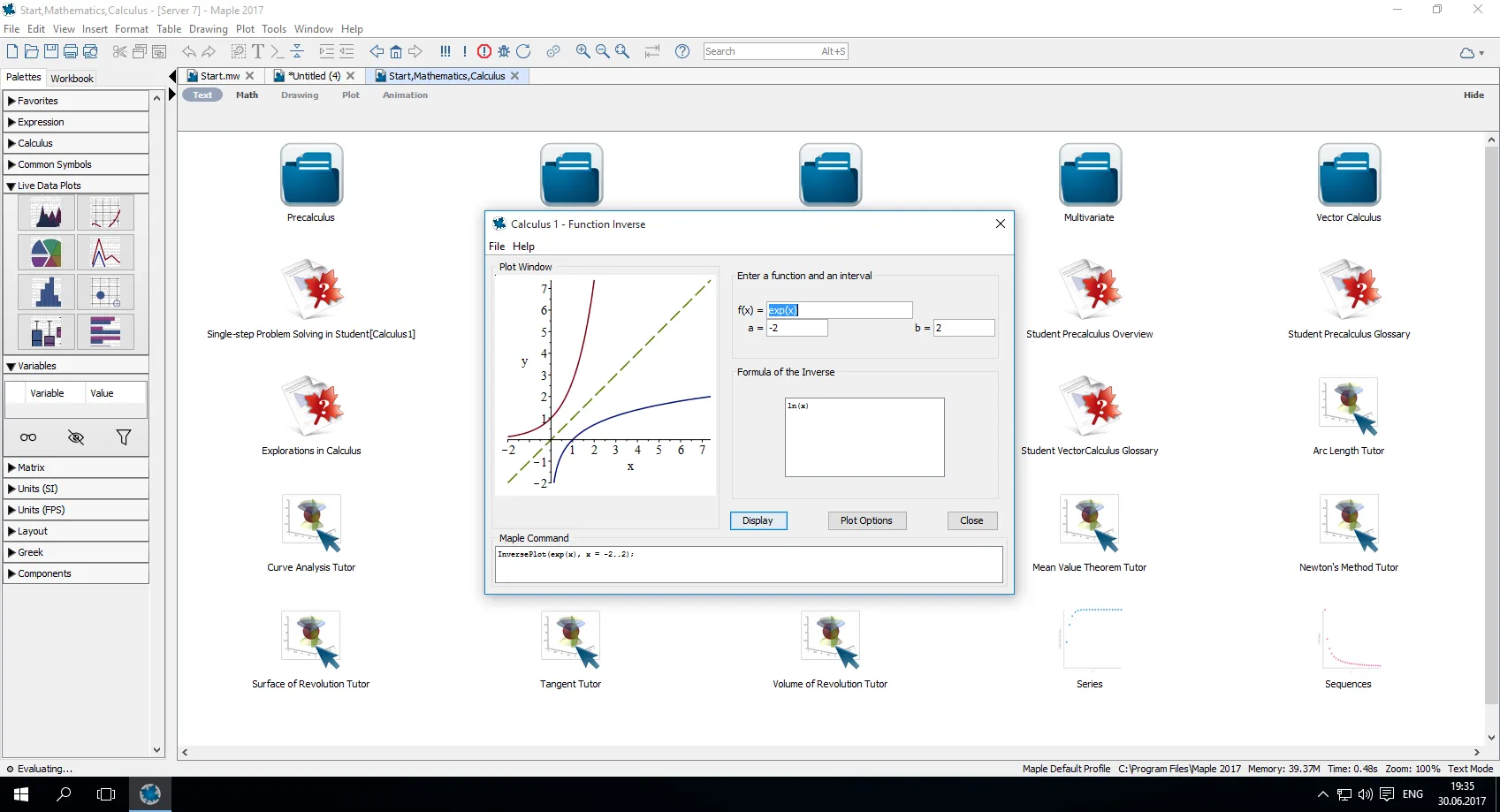Insert a horizontal bar chart live plot
This screenshot has width=1500, height=812.
(105, 332)
